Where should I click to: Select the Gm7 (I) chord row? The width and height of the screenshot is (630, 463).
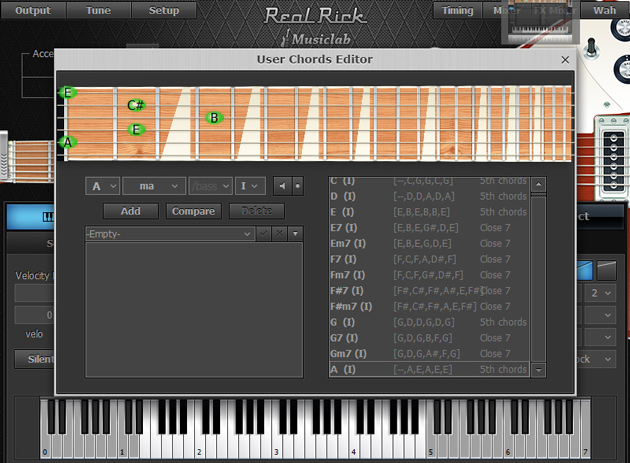click(x=429, y=354)
